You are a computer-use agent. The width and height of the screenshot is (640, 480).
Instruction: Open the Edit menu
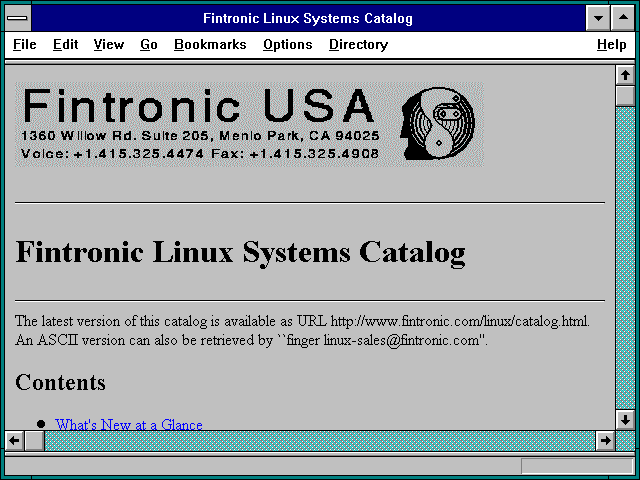65,44
